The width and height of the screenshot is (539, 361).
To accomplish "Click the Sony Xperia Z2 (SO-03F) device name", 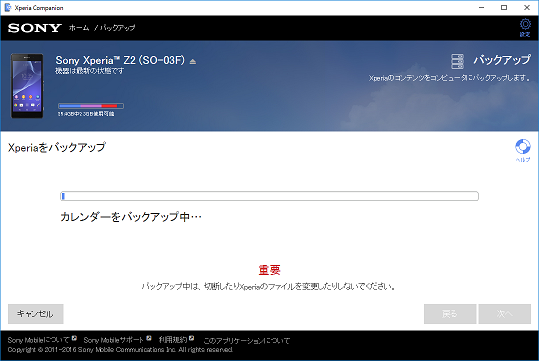I will point(120,61).
